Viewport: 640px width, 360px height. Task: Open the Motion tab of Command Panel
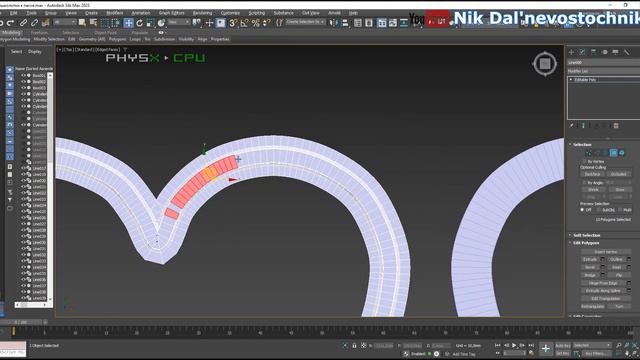pyautogui.click(x=604, y=52)
